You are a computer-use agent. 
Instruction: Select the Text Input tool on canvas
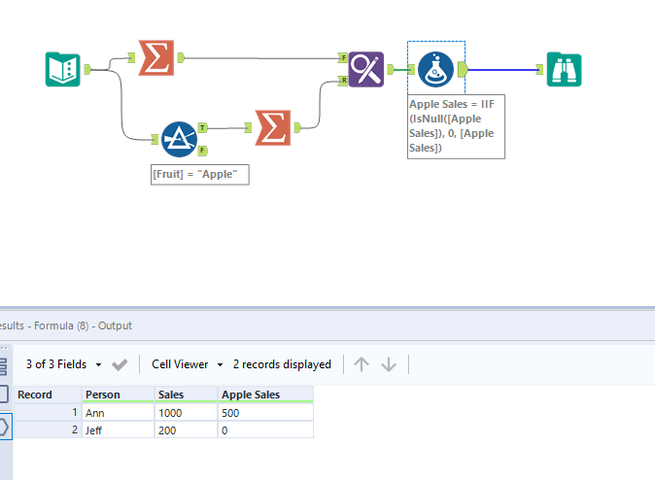point(63,69)
